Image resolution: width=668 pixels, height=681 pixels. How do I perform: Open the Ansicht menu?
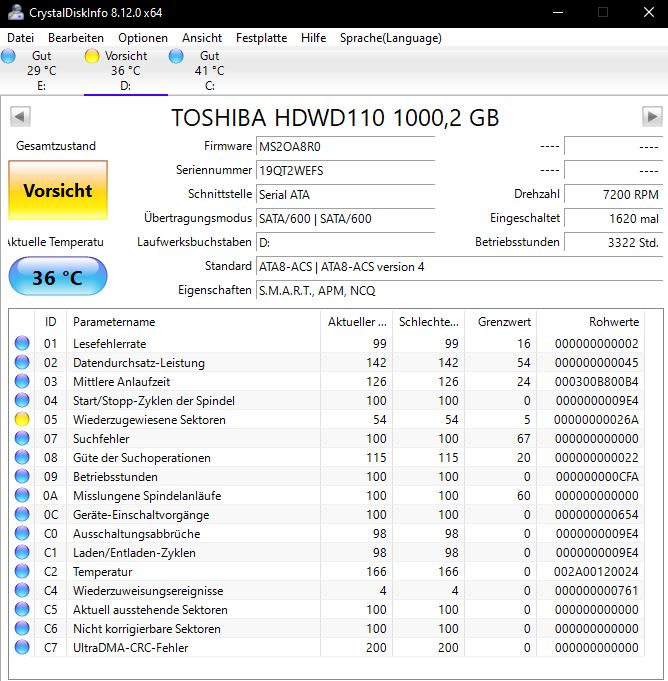pyautogui.click(x=202, y=38)
